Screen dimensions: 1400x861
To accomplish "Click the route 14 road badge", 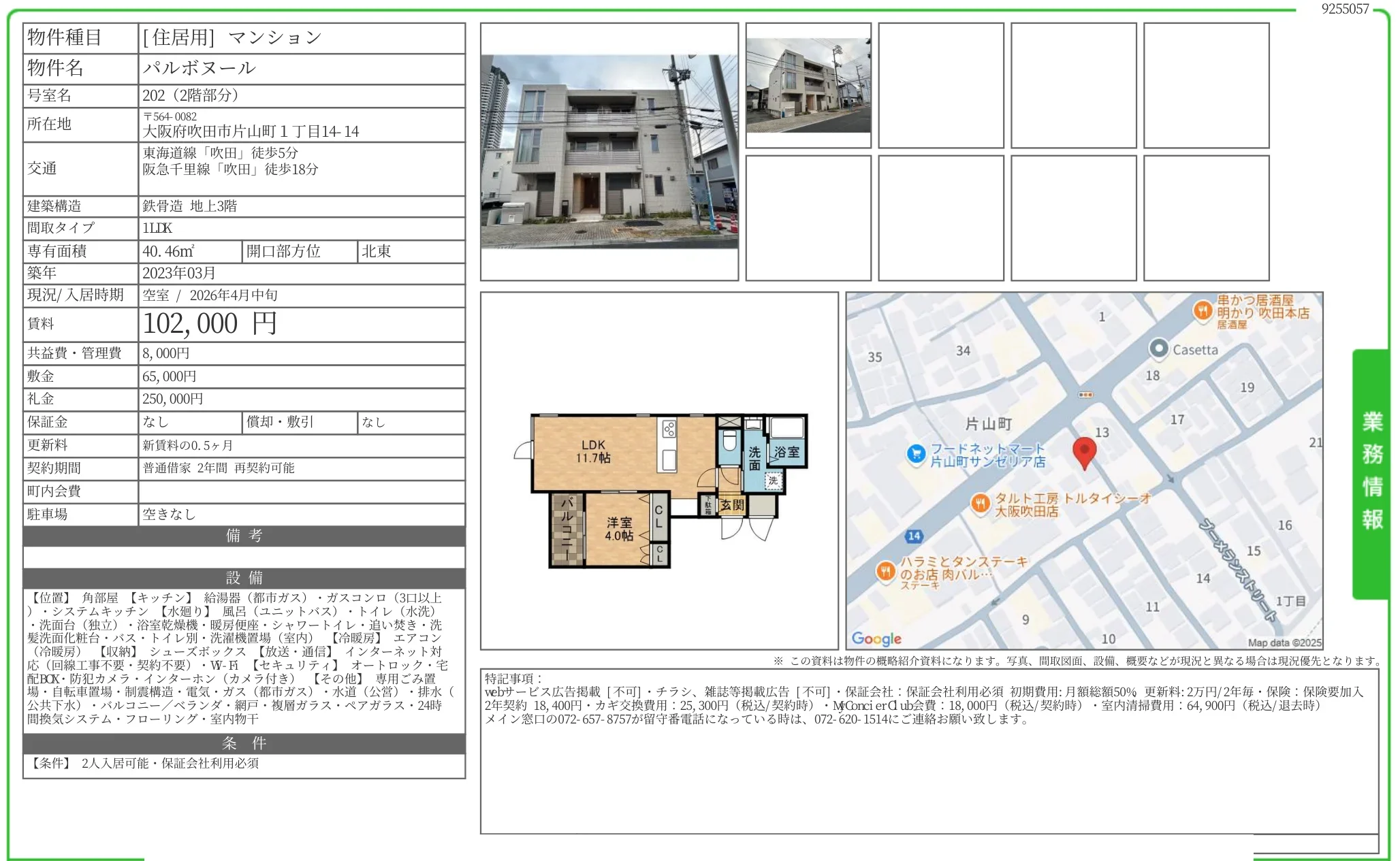I will pos(914,536).
